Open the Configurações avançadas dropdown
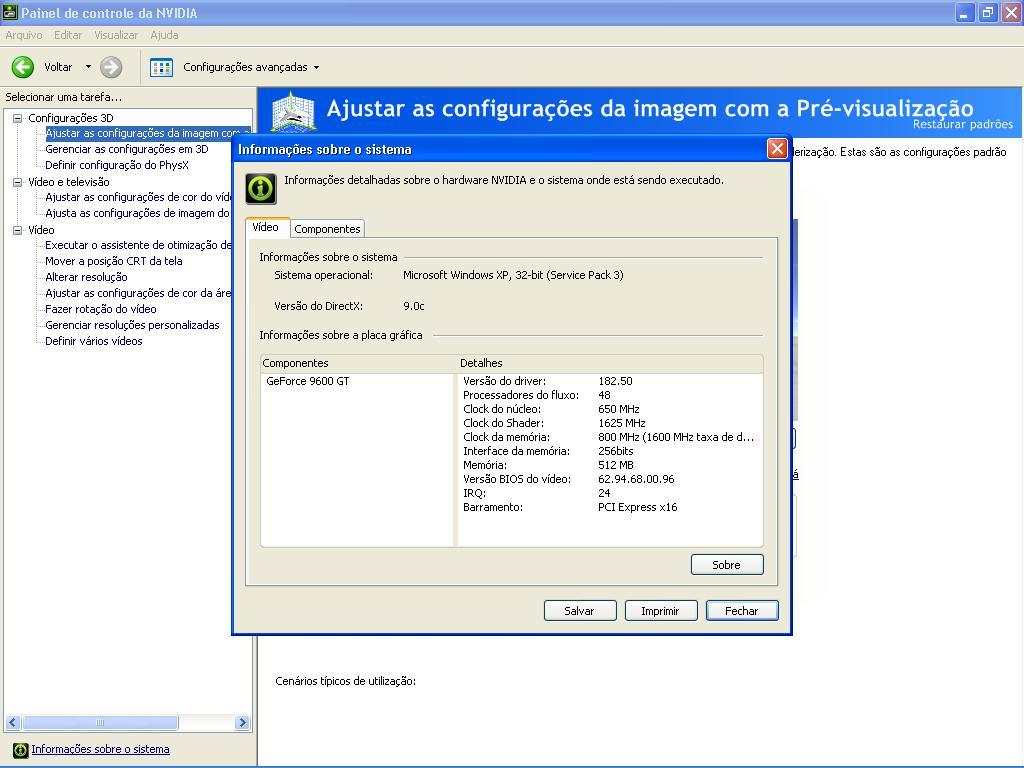The height and width of the screenshot is (768, 1024). point(317,67)
